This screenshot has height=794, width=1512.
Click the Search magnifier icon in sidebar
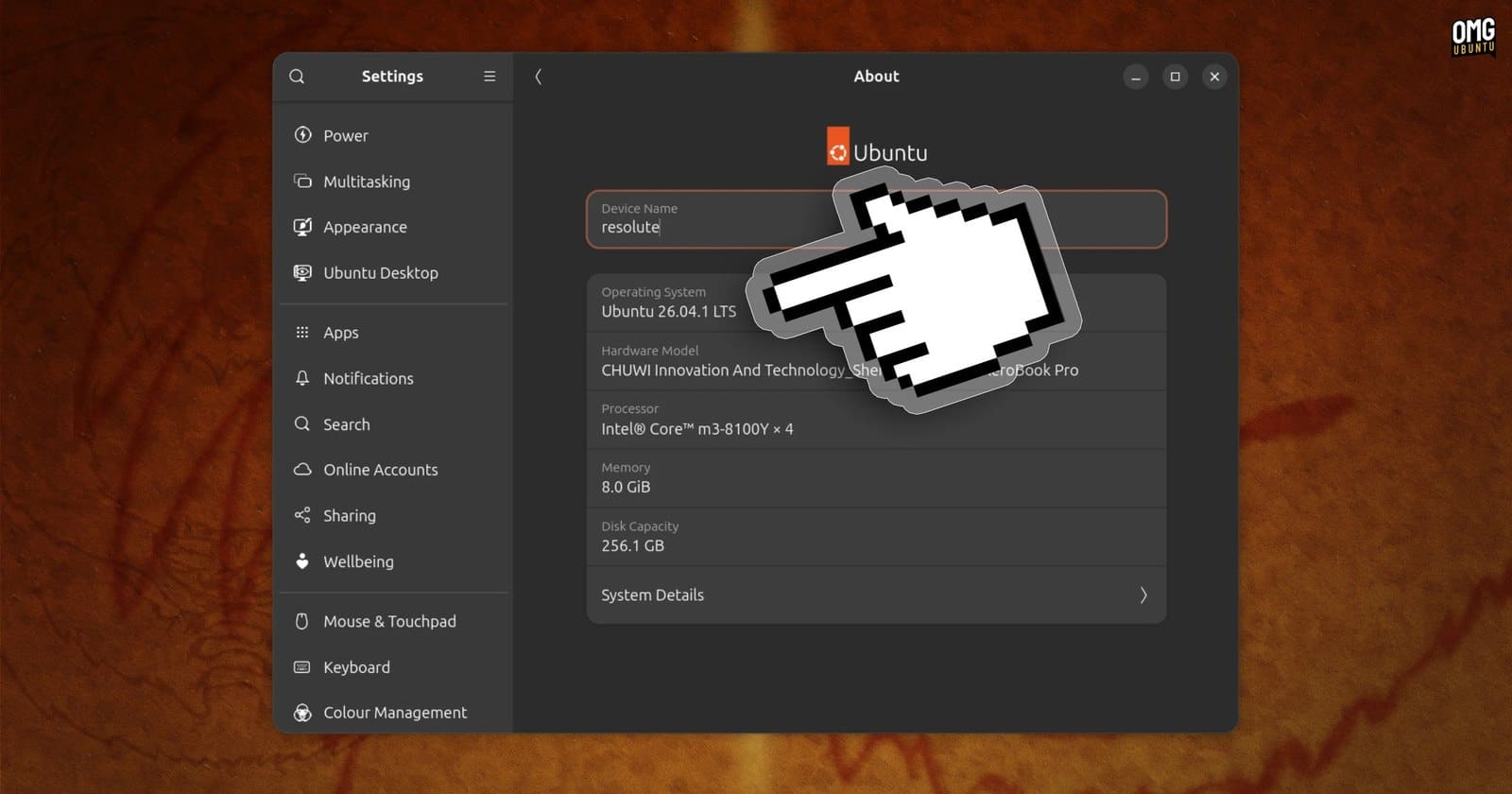302,423
